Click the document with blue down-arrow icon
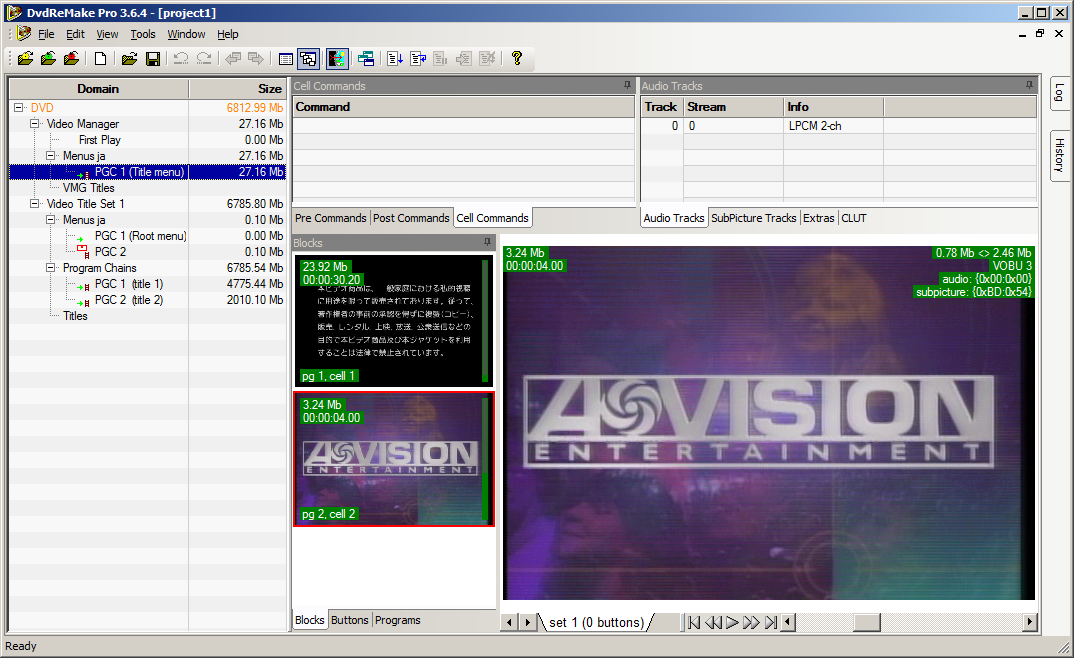This screenshot has height=658, width=1074. (395, 59)
